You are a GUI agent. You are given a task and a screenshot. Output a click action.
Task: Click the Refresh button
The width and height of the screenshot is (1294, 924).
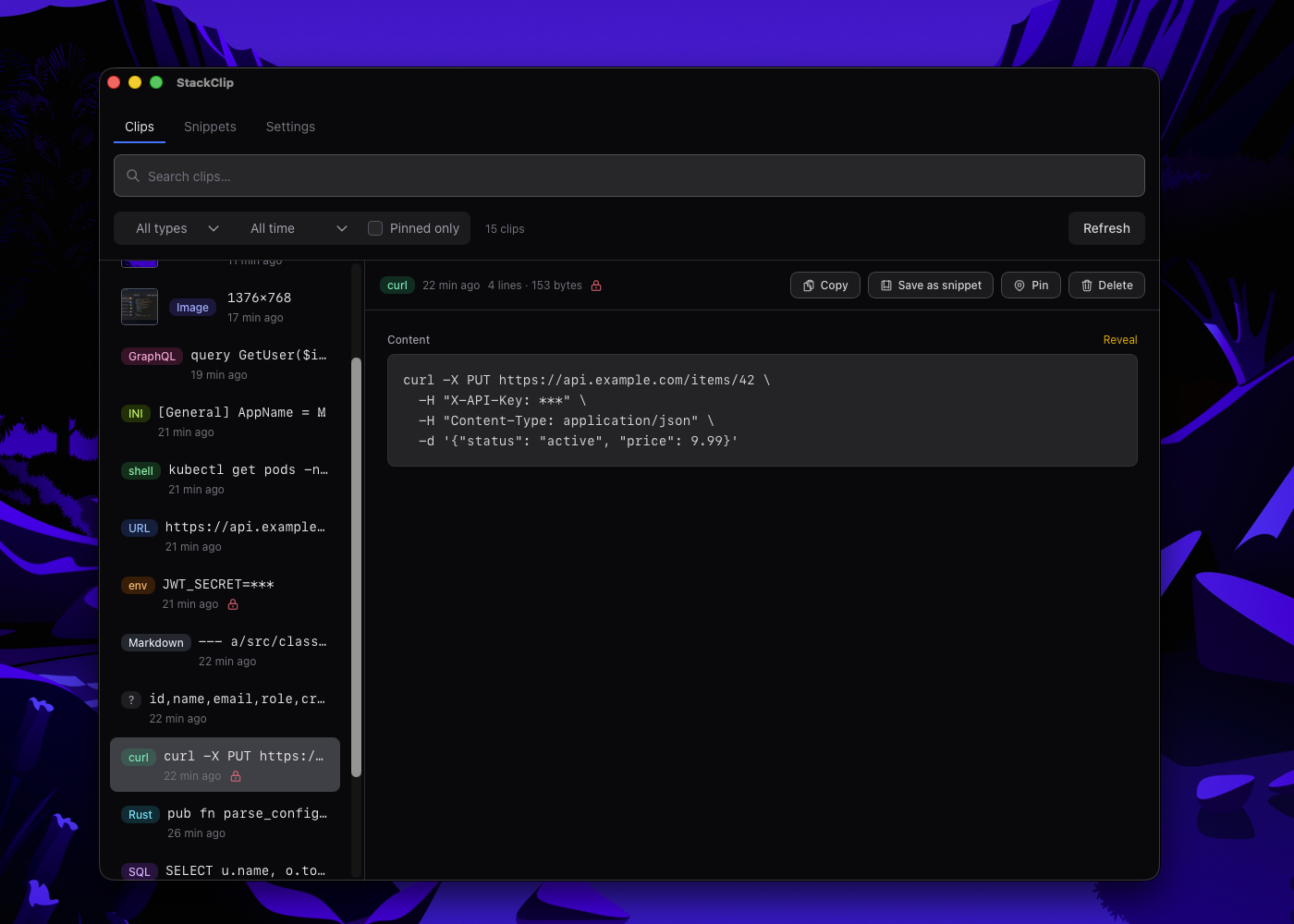click(1105, 227)
